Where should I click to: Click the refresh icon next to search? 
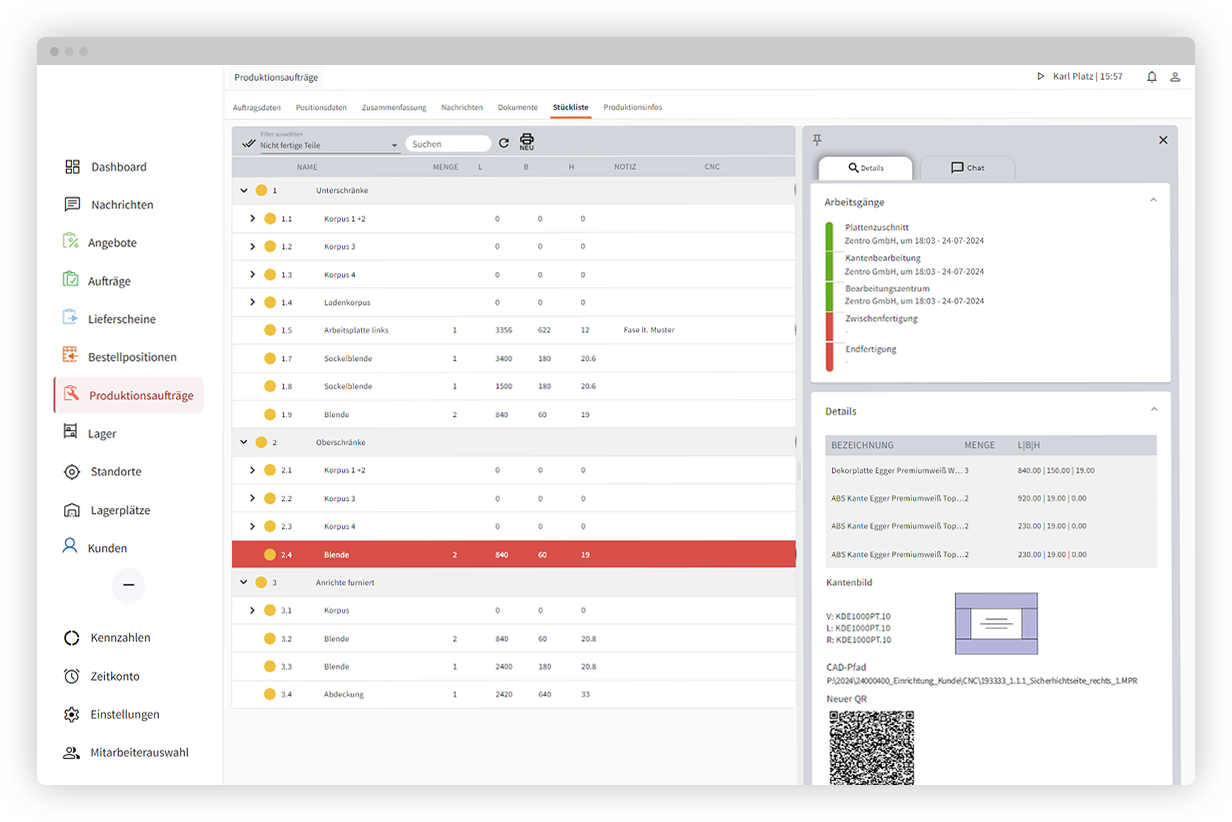click(x=504, y=144)
